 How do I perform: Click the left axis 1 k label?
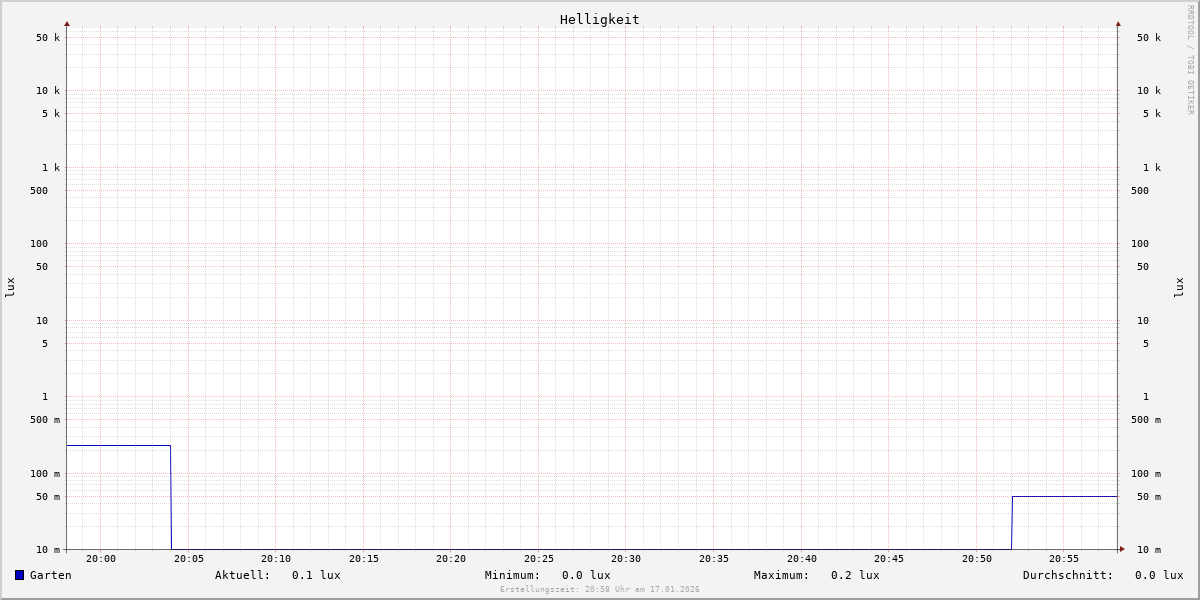51,168
